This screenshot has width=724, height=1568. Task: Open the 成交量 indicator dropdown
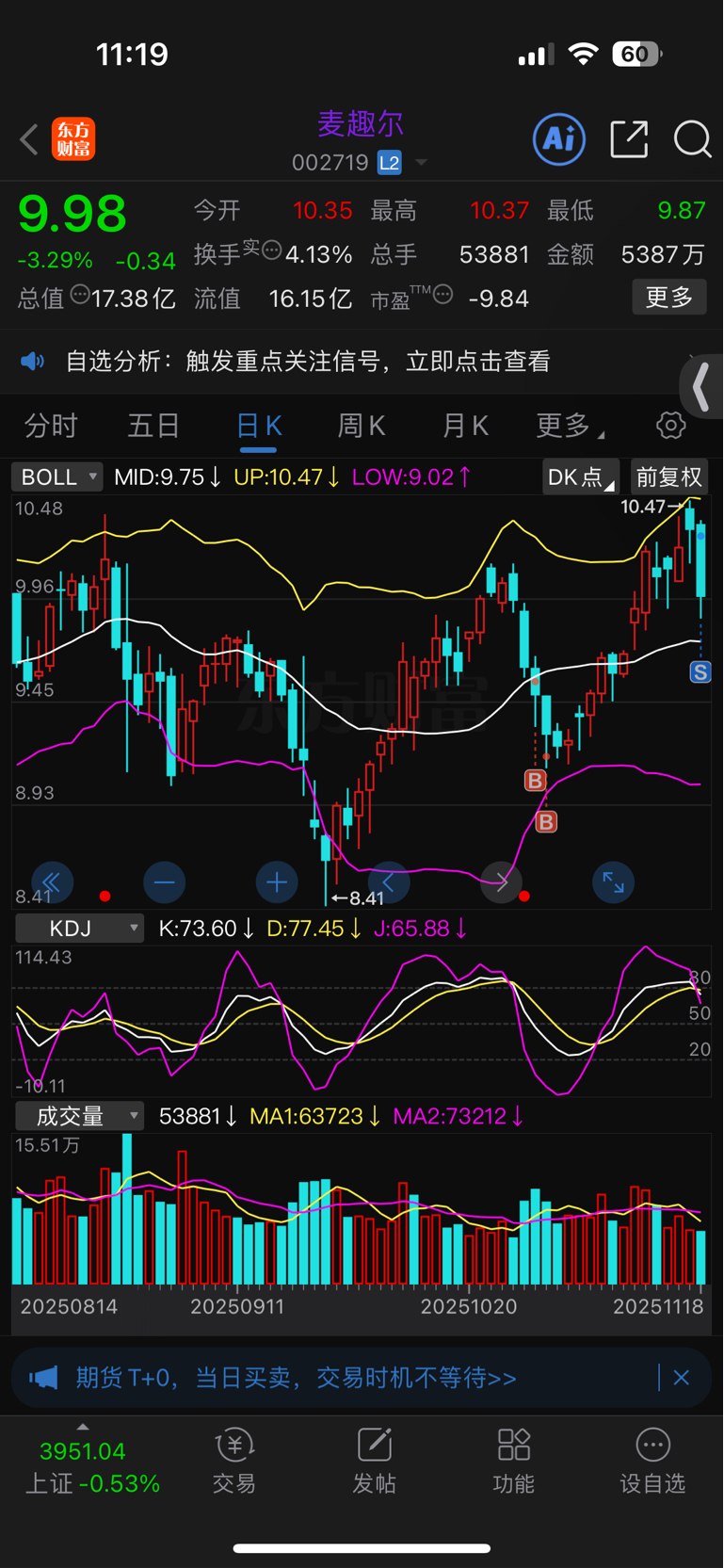coord(79,1116)
